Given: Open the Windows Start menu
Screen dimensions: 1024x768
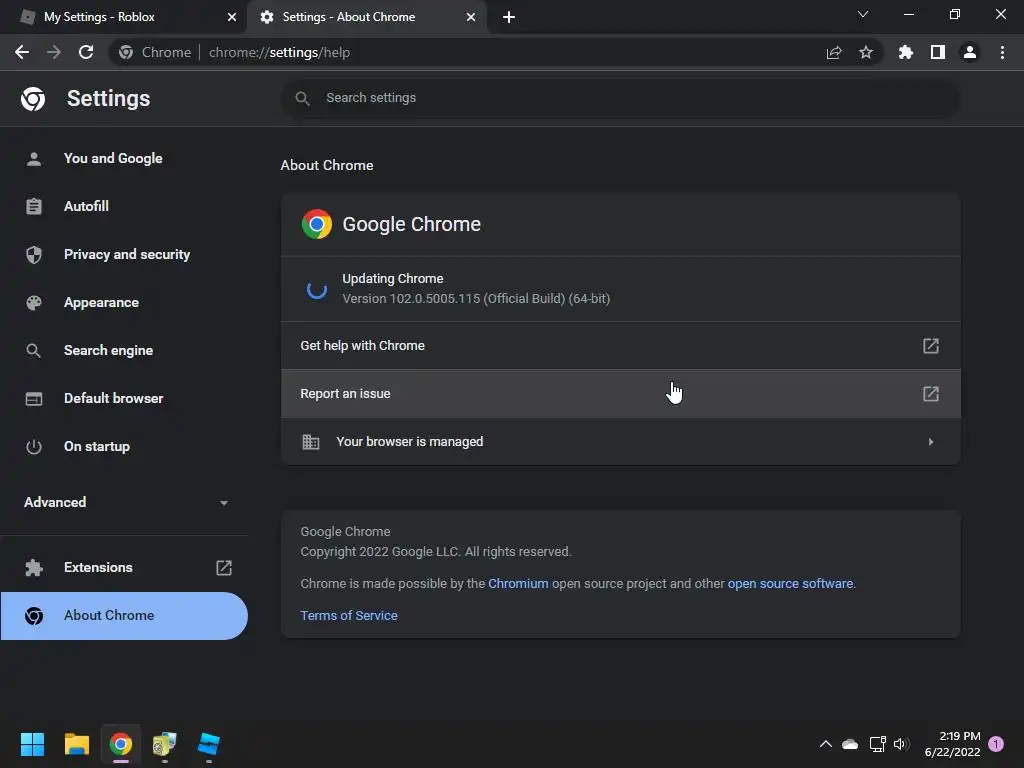Looking at the screenshot, I should pyautogui.click(x=32, y=744).
